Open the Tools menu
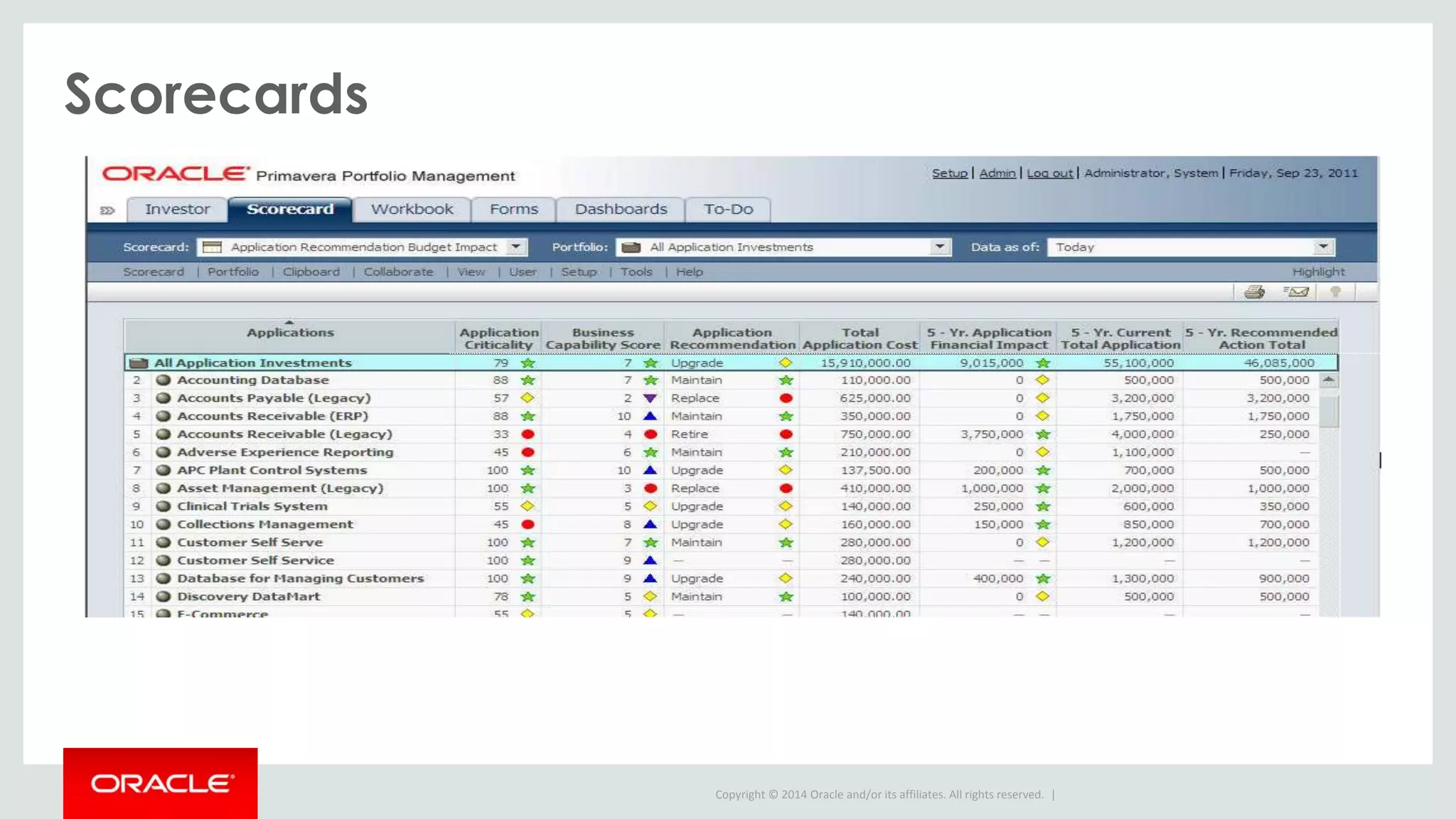The width and height of the screenshot is (1456, 819). pyautogui.click(x=636, y=272)
